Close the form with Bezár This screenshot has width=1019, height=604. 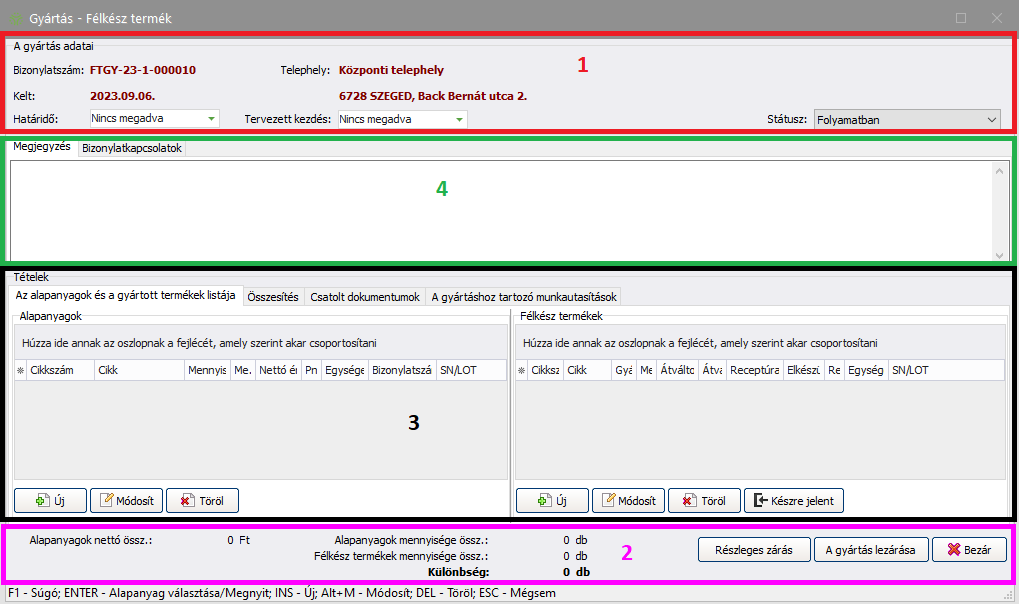point(969,550)
